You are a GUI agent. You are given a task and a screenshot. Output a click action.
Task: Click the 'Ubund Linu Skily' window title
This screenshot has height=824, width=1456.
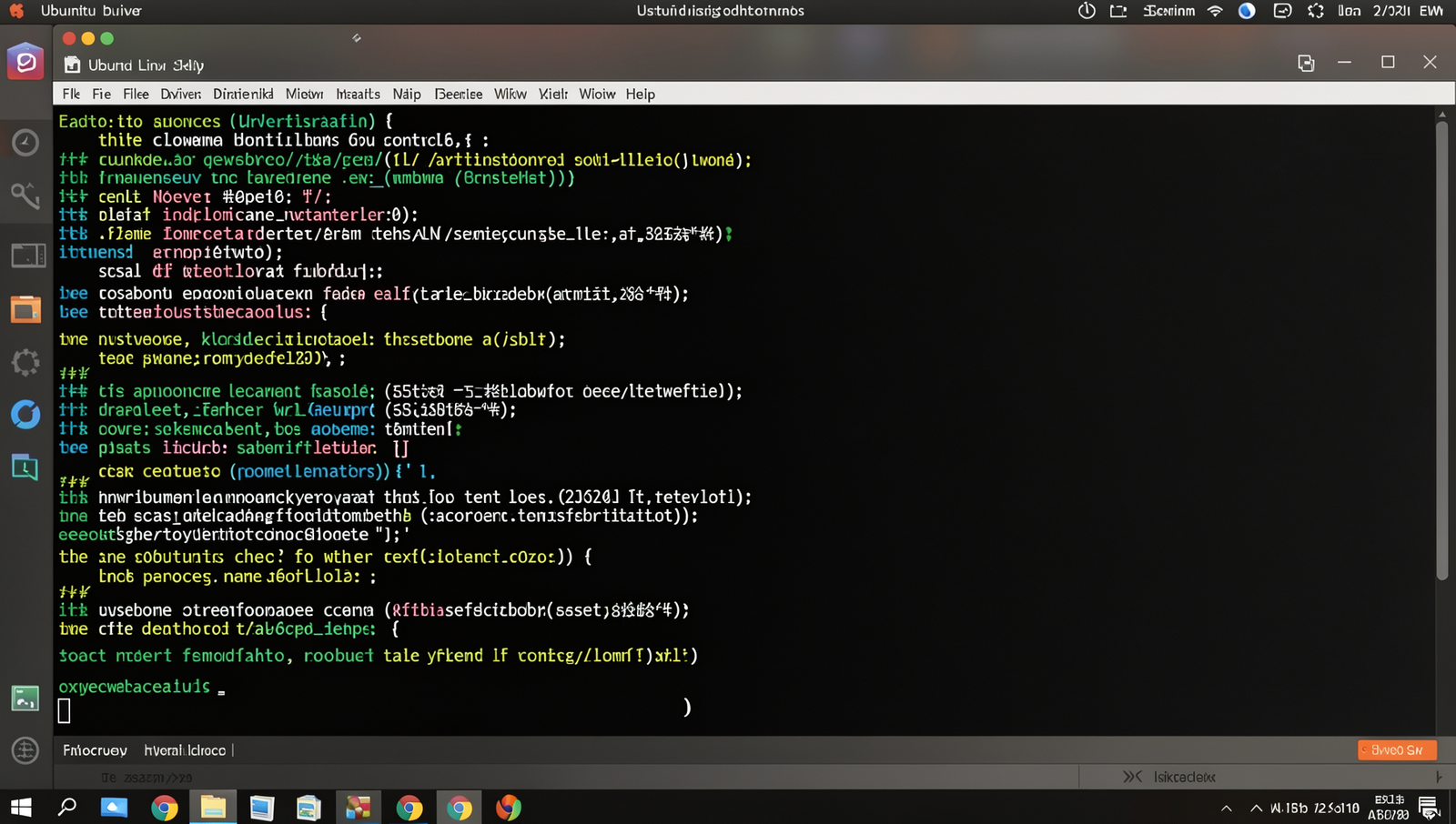[x=146, y=65]
